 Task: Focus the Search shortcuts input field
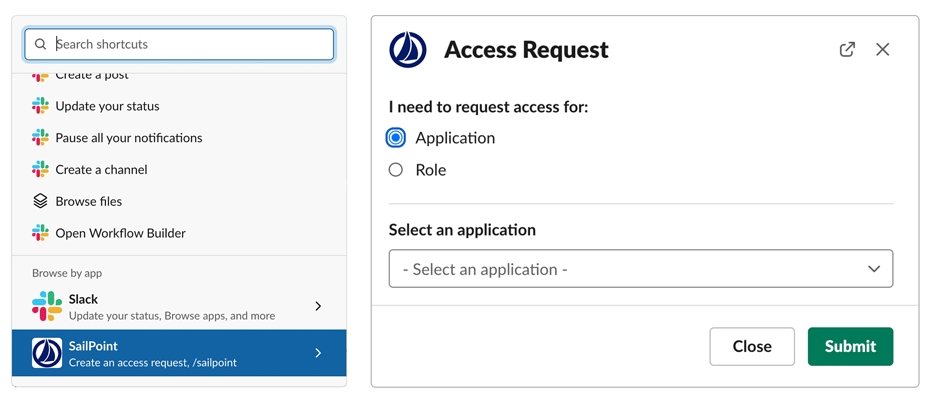(x=190, y=44)
